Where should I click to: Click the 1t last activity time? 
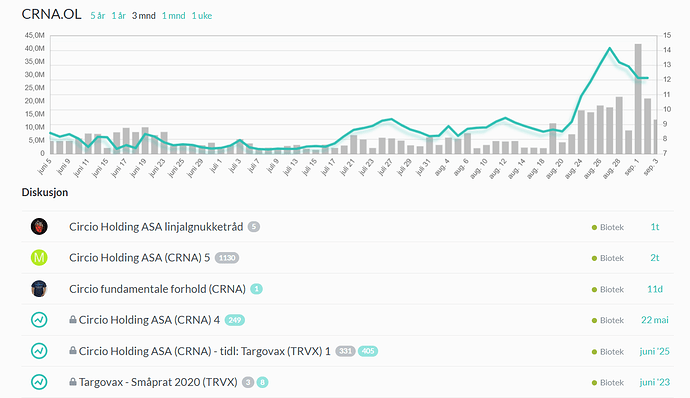click(x=655, y=227)
